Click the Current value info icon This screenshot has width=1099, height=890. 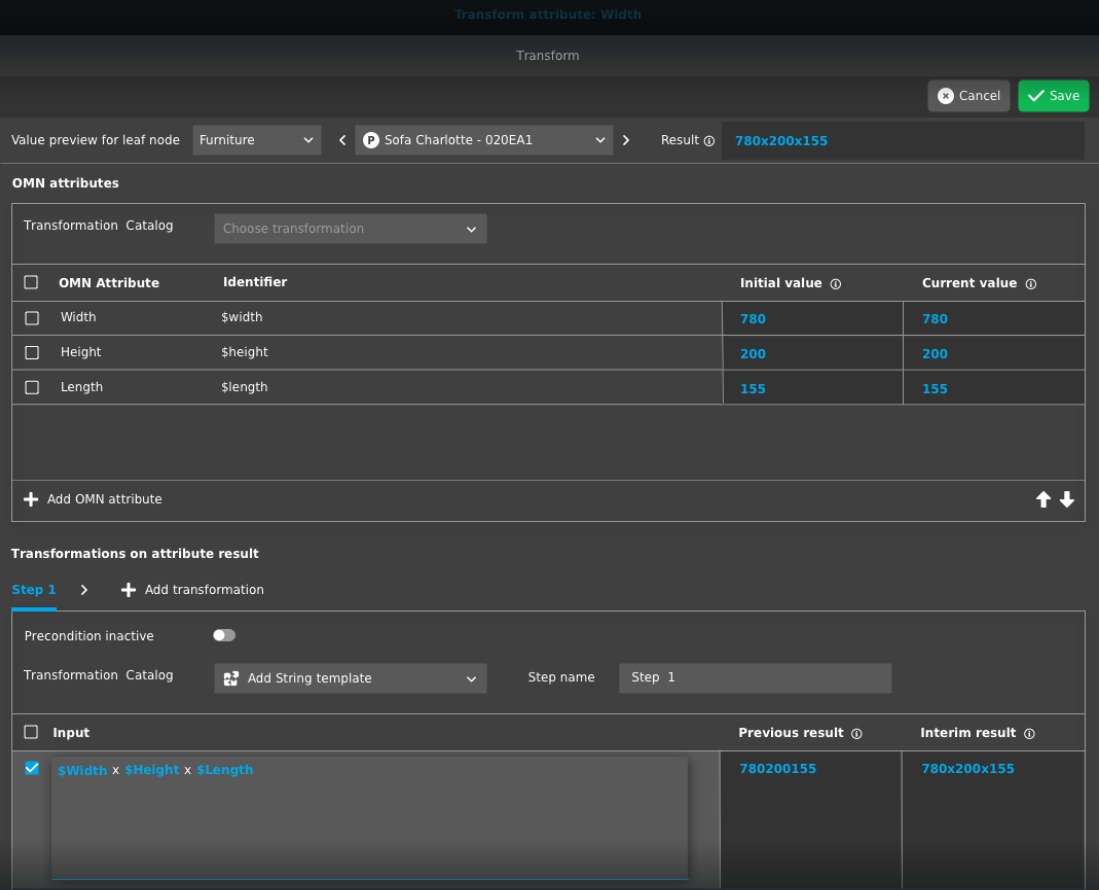pyautogui.click(x=1030, y=284)
